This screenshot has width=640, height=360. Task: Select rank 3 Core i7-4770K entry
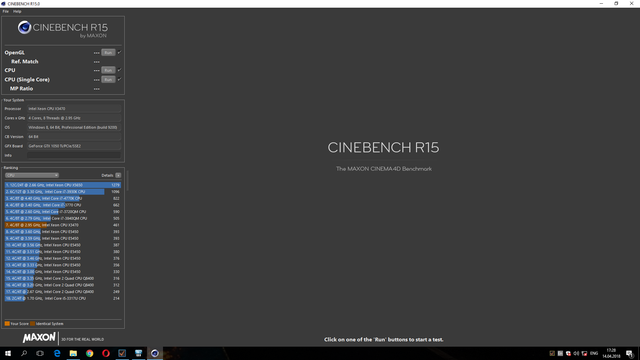pyautogui.click(x=63, y=198)
